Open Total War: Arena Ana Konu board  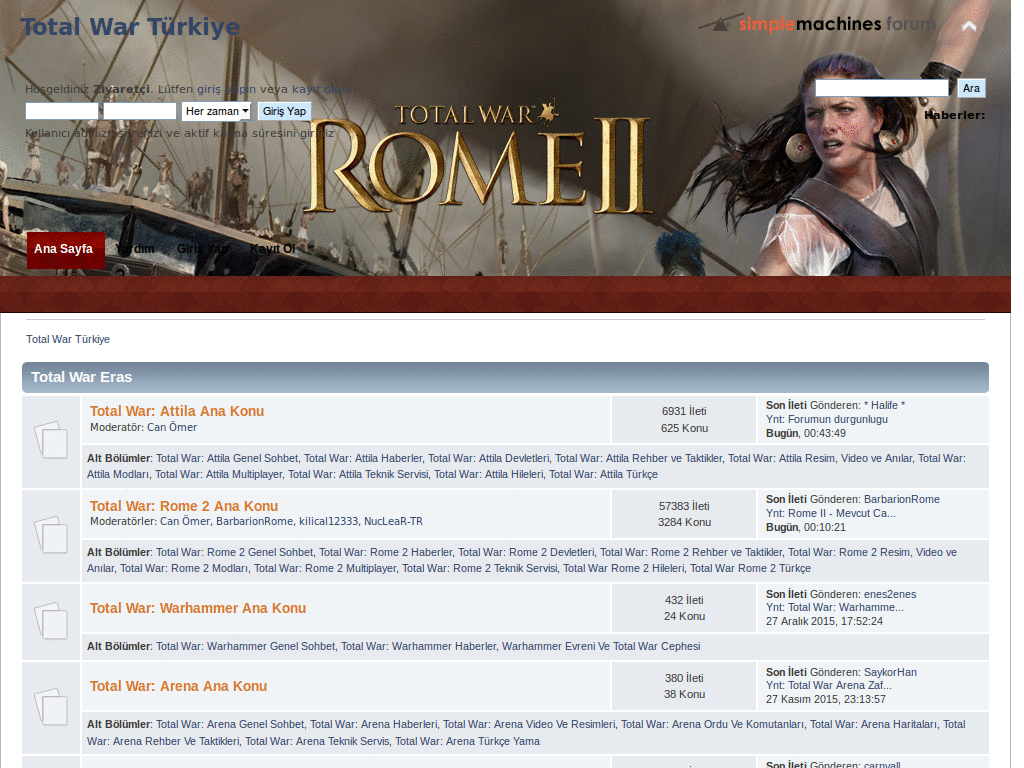click(x=178, y=686)
